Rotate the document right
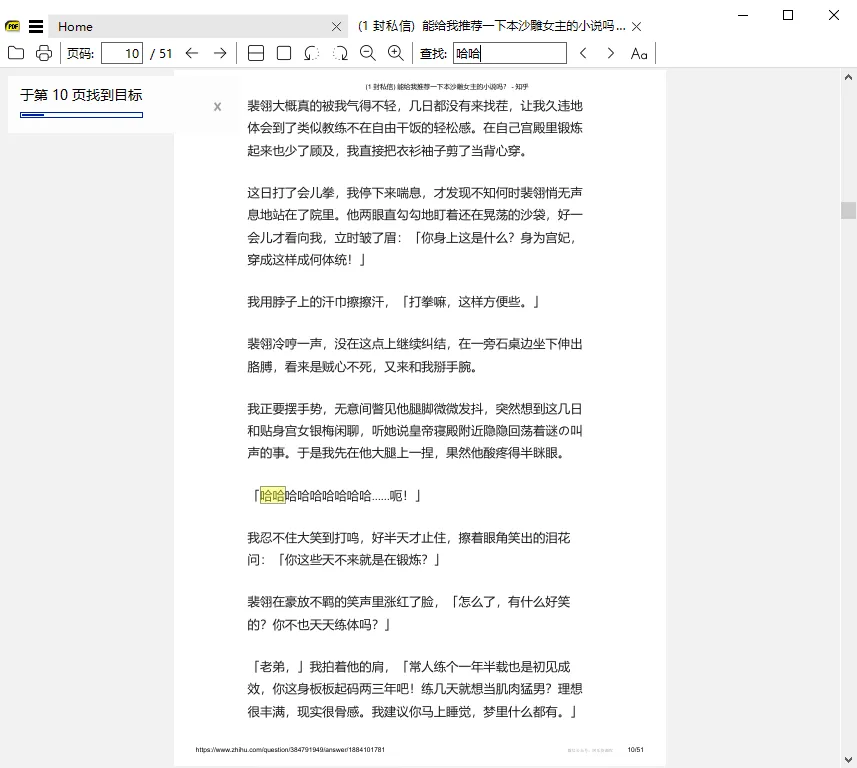The width and height of the screenshot is (857, 768). coord(339,53)
